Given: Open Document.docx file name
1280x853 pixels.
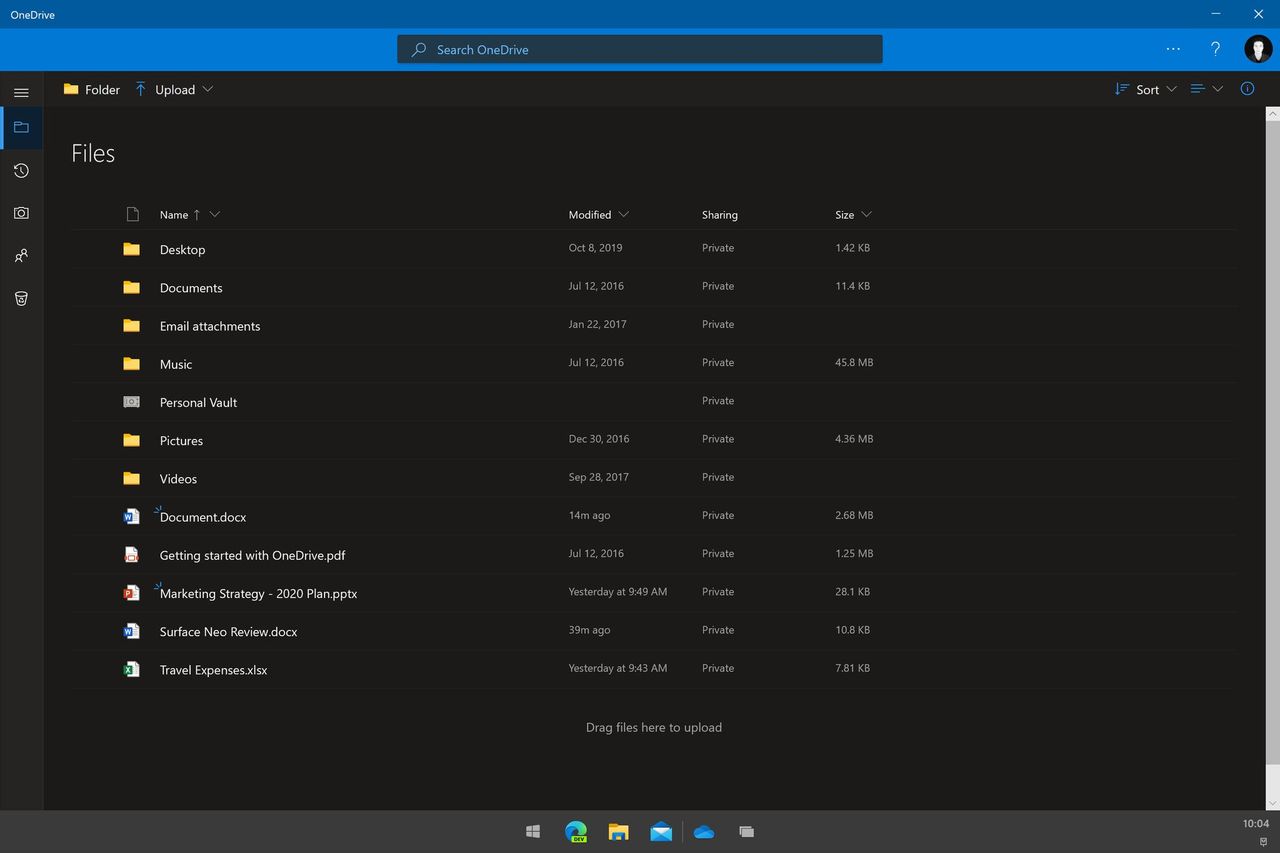Looking at the screenshot, I should tap(203, 517).
